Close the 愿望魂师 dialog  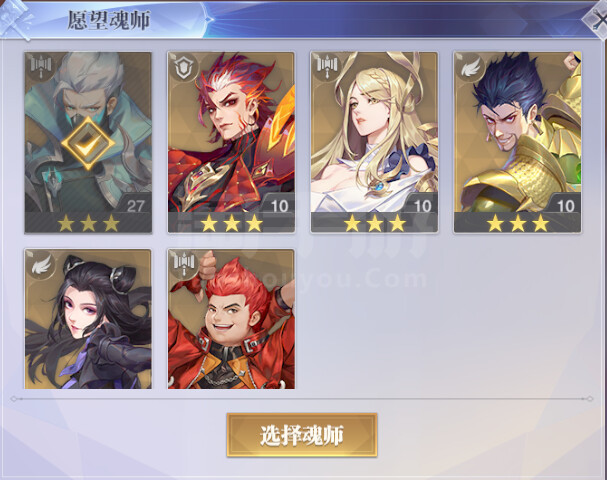tap(597, 19)
